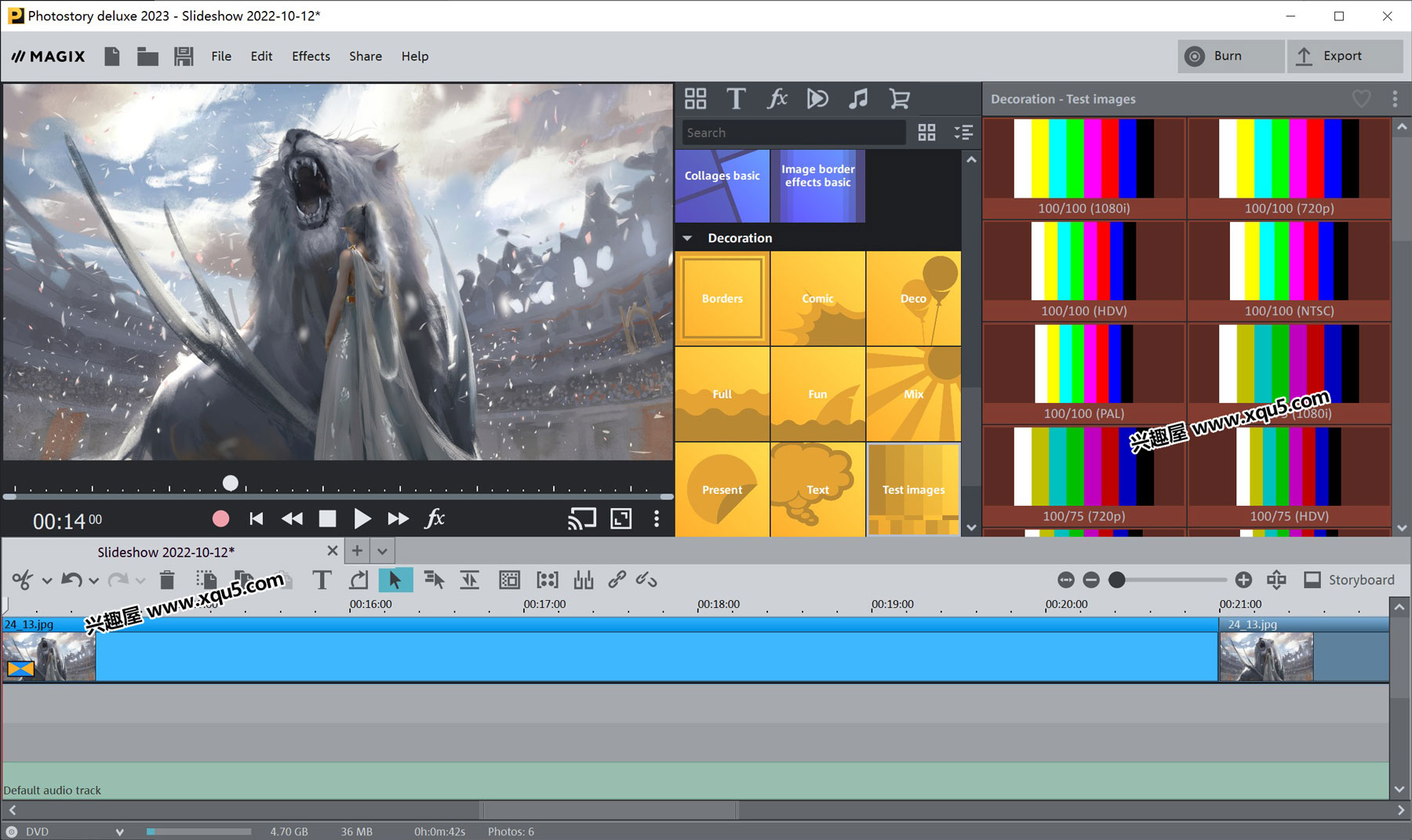
Task: Open the Fun decoration category
Action: (817, 395)
